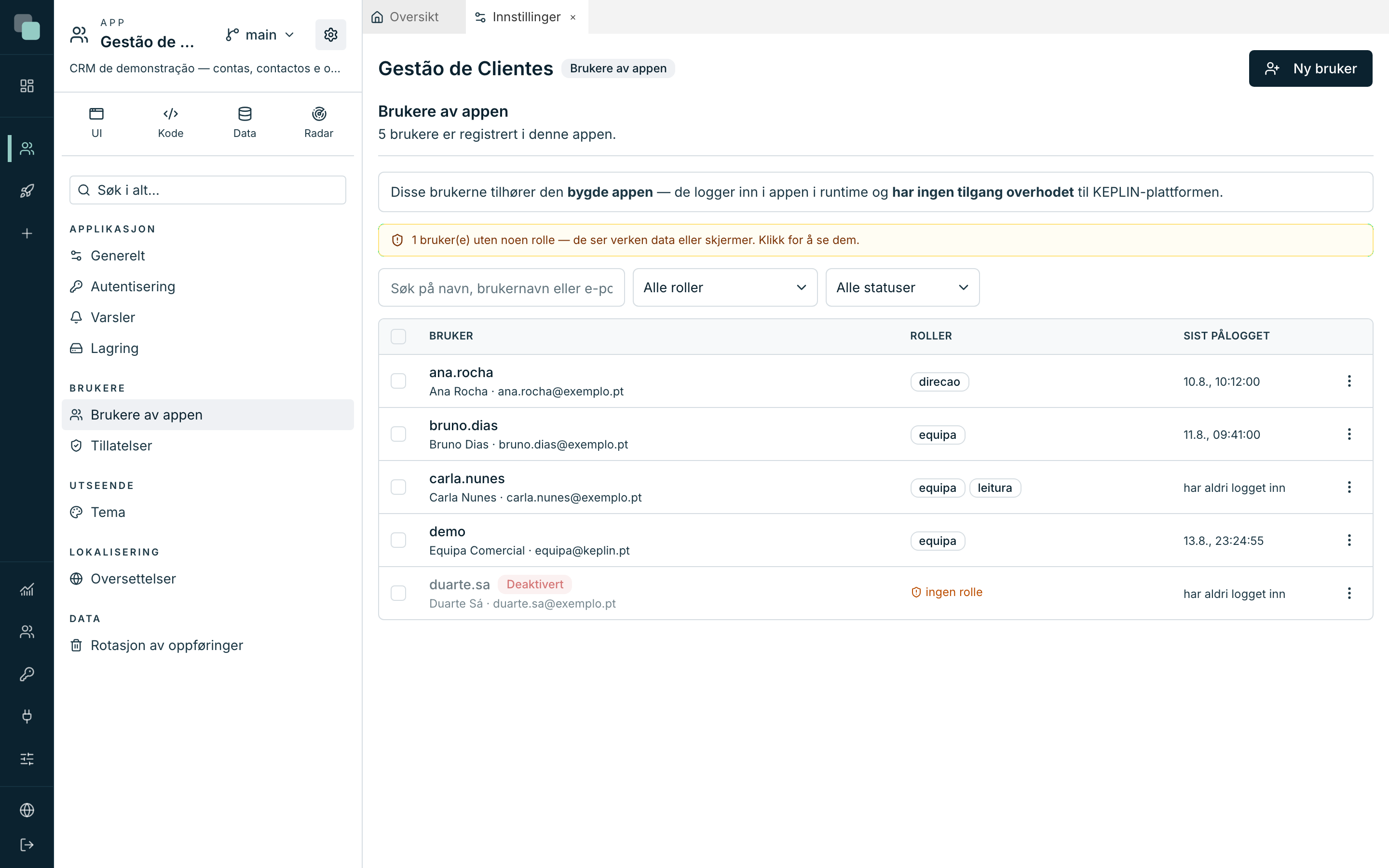Open row actions for bruno.dias

tap(1349, 434)
